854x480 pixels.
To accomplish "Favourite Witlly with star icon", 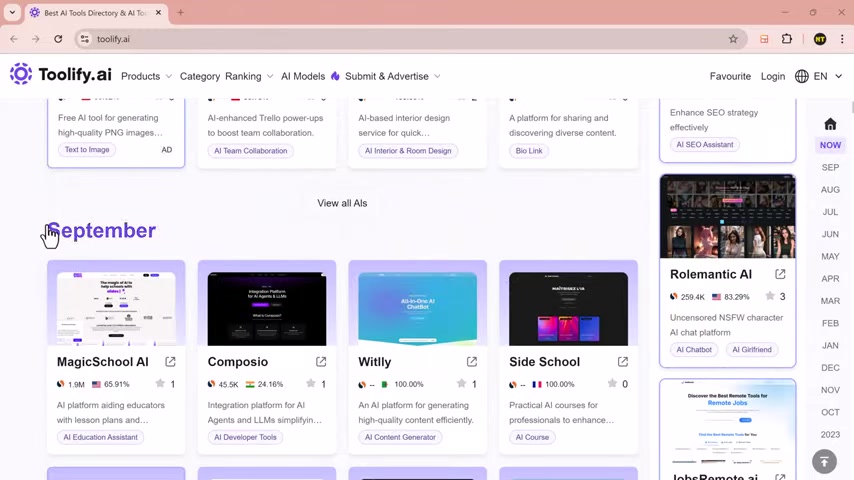I will (461, 384).
